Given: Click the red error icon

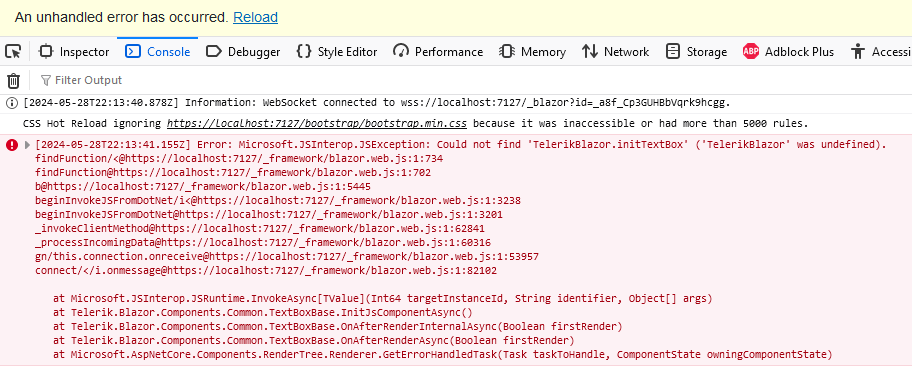Looking at the screenshot, I should pos(12,145).
